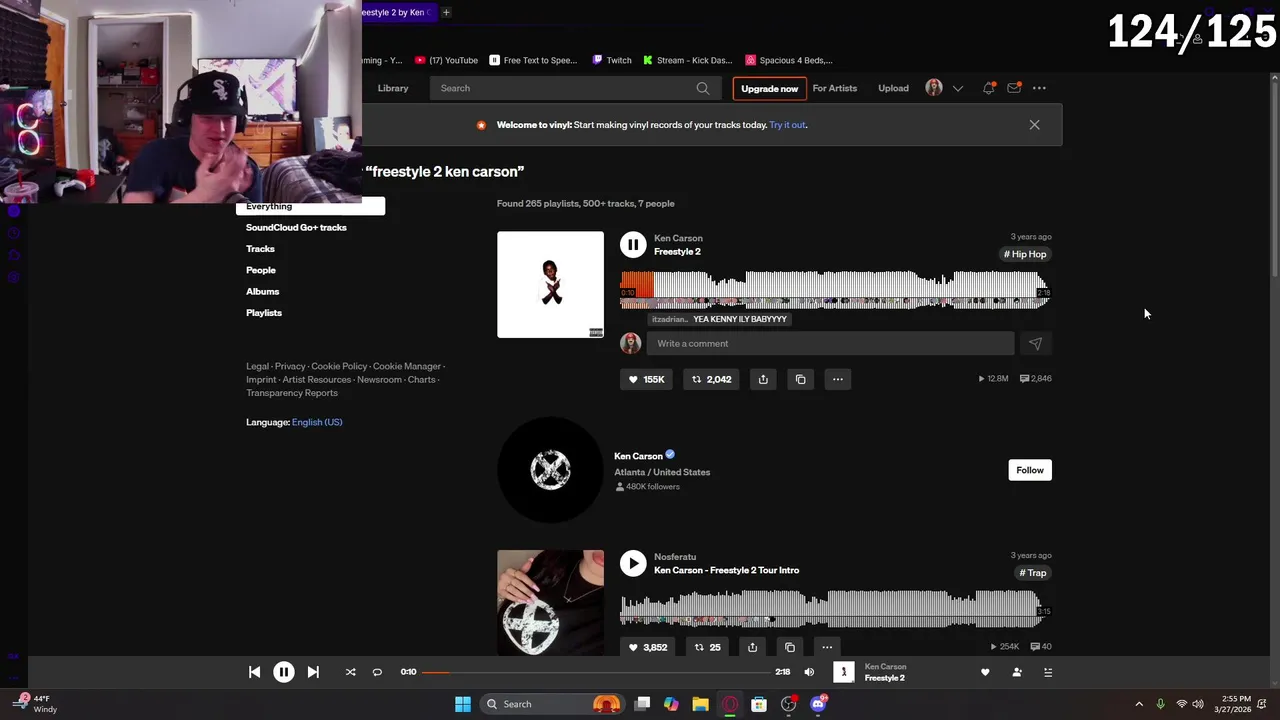Pause the Freestyle 2 track in results
Viewport: 1280px width, 720px height.
[x=633, y=244]
